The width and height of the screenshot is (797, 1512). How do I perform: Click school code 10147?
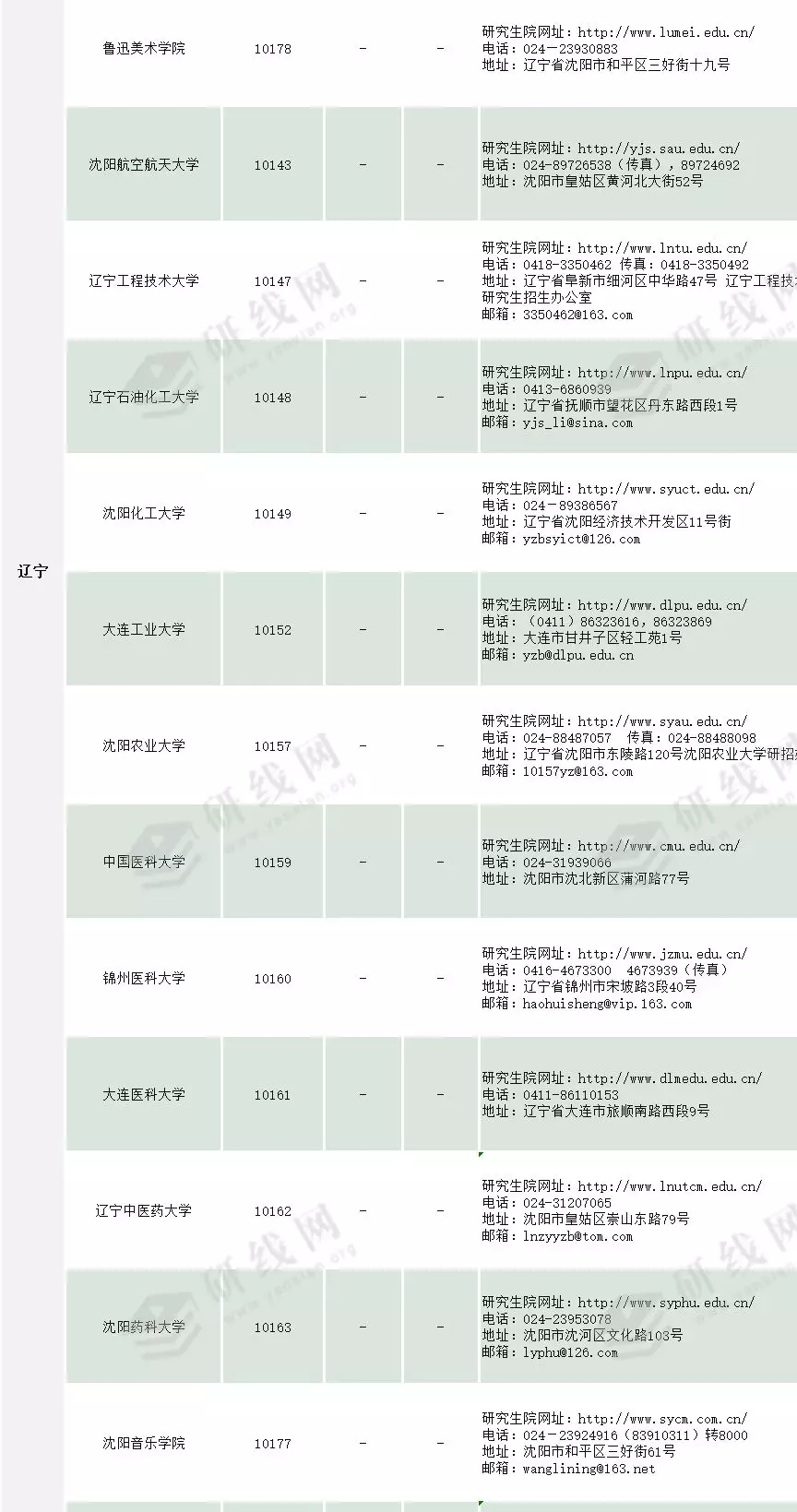(x=272, y=281)
